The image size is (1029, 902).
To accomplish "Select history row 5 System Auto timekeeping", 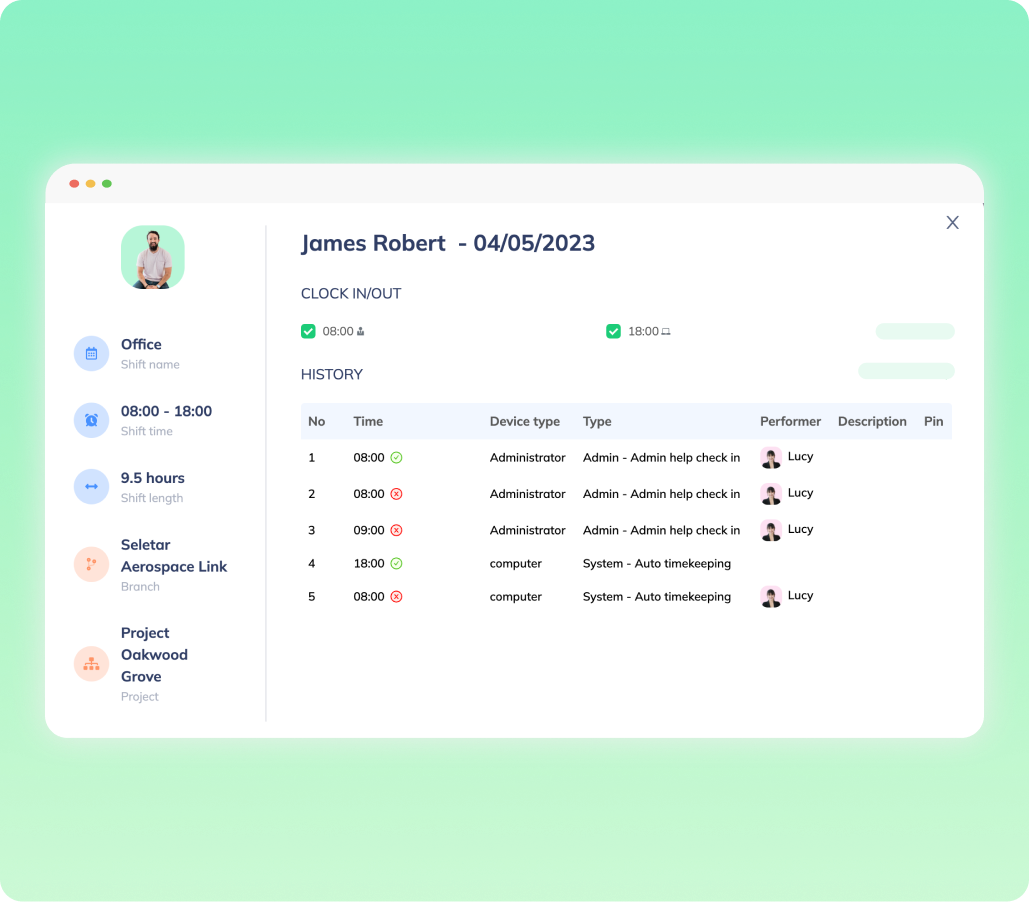I will point(656,597).
